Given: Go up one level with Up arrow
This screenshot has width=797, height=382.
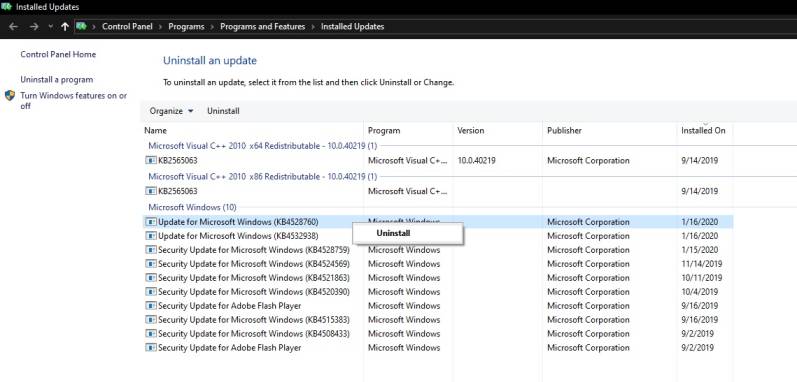Looking at the screenshot, I should 65,26.
